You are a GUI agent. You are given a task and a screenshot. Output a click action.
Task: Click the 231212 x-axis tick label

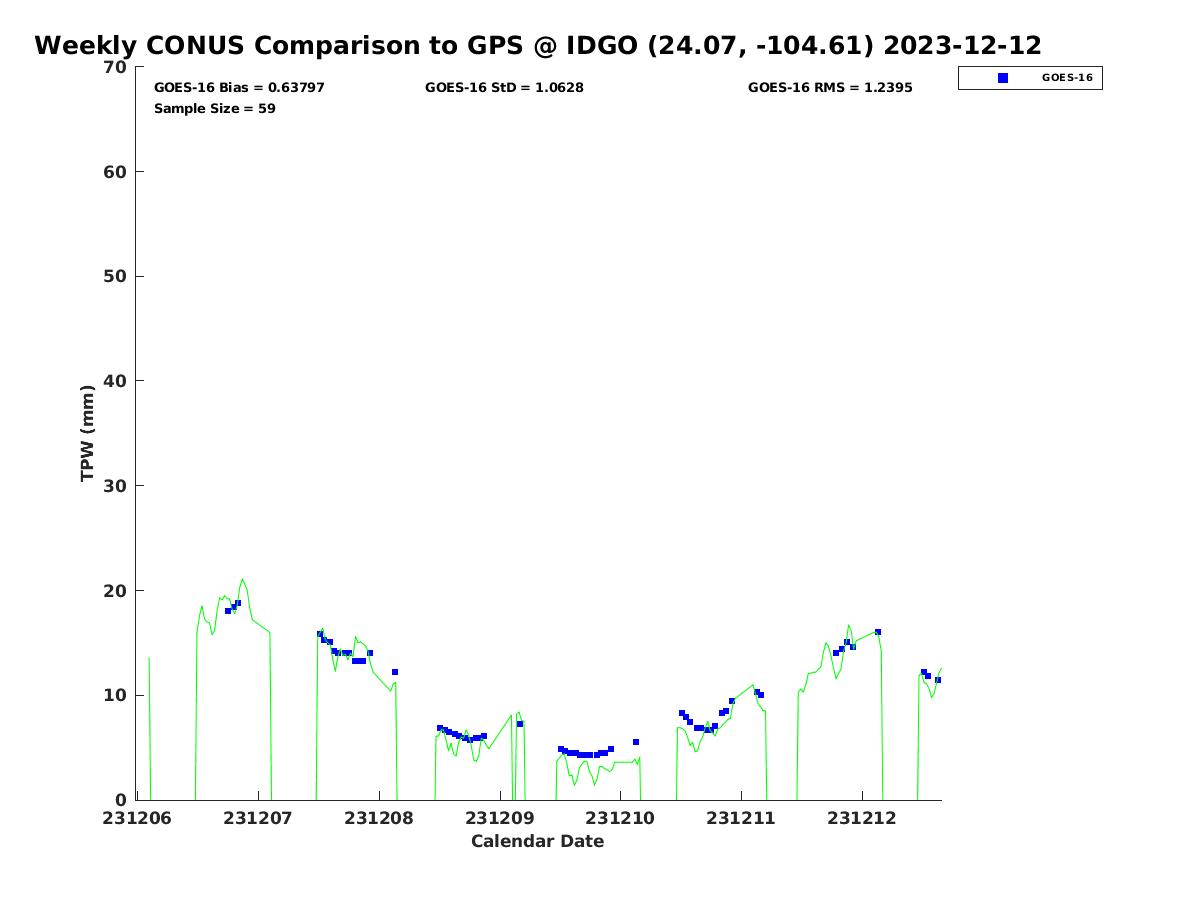click(862, 819)
